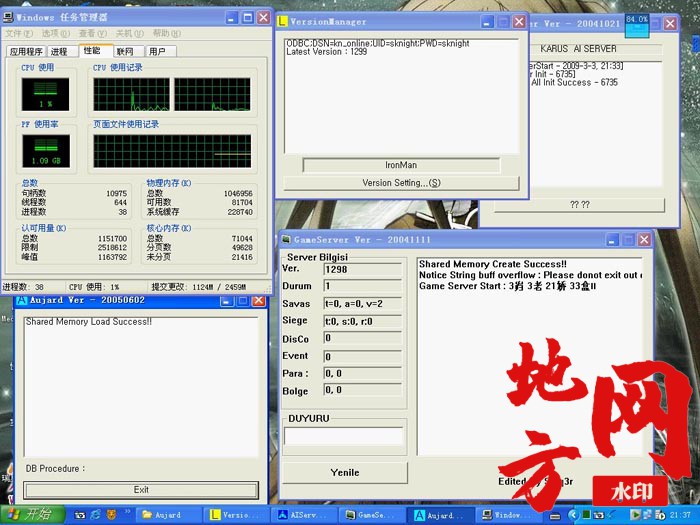This screenshot has width=700, height=525.
Task: Click the ?? ?? button in AI Server window
Action: 580,205
